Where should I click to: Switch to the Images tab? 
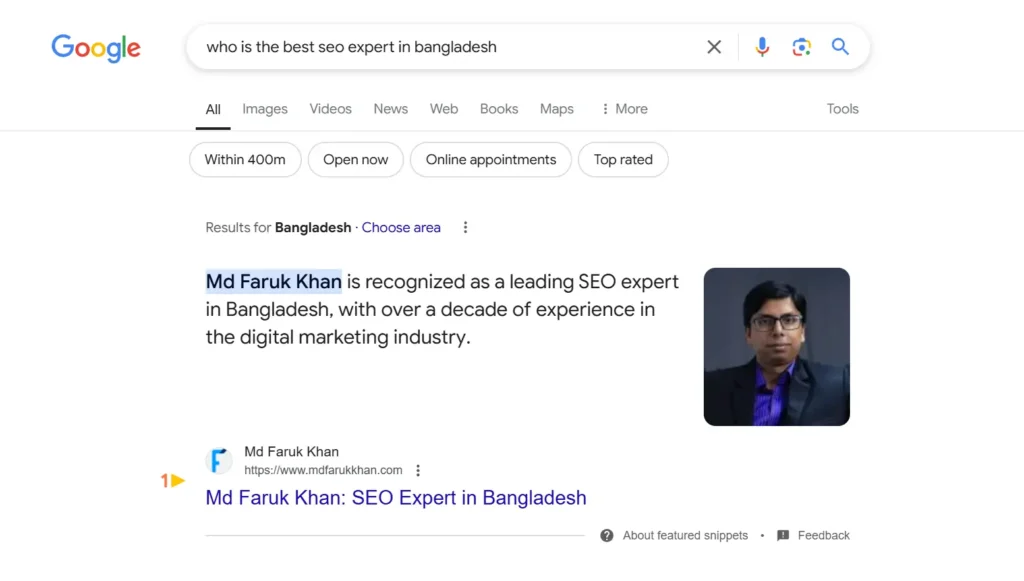265,109
